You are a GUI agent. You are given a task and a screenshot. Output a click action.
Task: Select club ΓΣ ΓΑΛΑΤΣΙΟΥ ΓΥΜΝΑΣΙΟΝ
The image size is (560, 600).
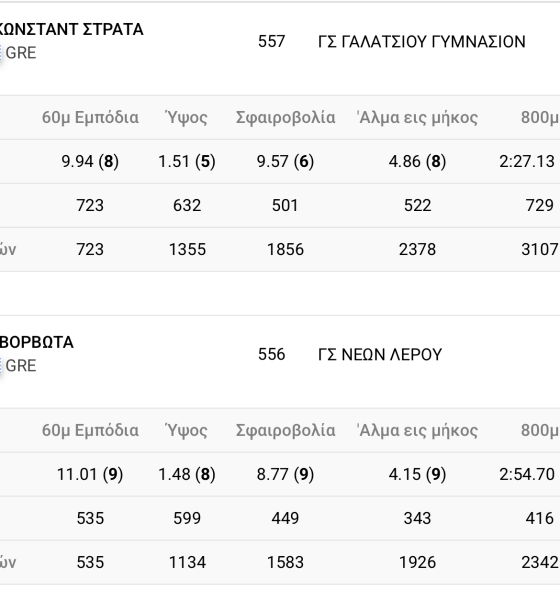pyautogui.click(x=422, y=42)
